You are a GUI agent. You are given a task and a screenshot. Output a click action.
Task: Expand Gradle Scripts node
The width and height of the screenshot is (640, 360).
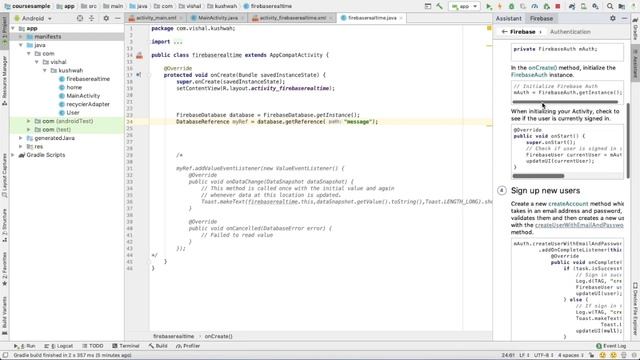[x=13, y=155]
